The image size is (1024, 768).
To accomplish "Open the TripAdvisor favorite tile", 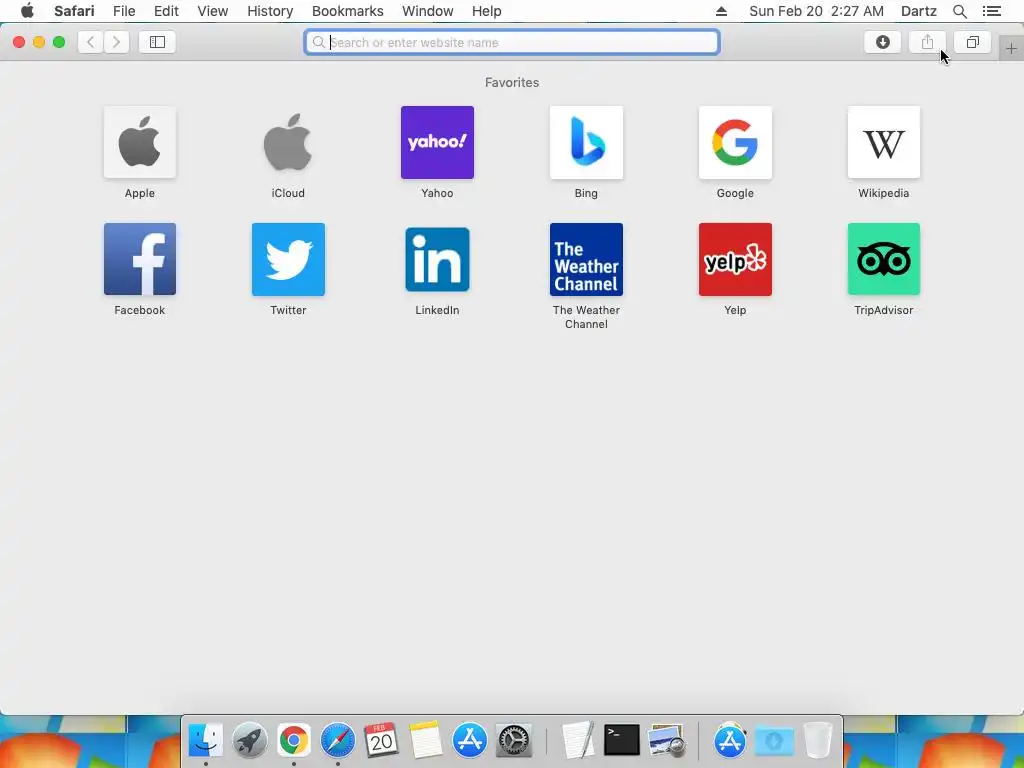I will [x=884, y=259].
